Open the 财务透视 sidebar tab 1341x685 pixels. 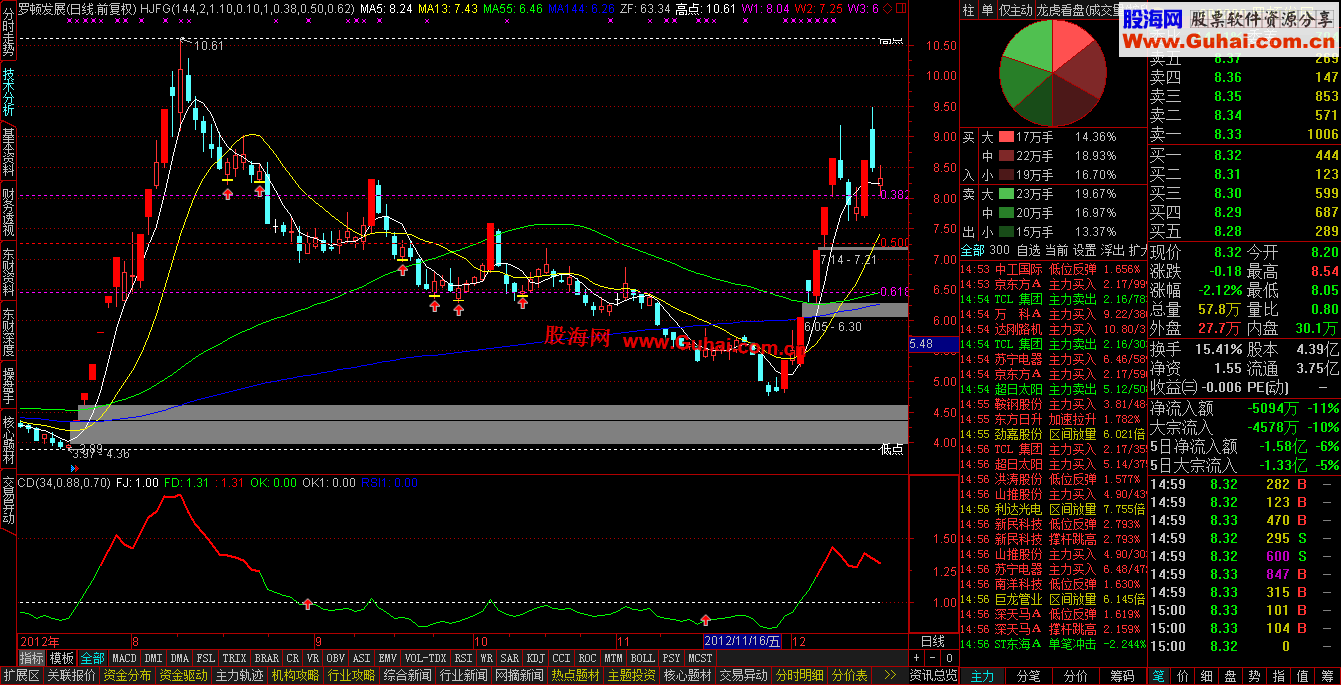[8, 212]
